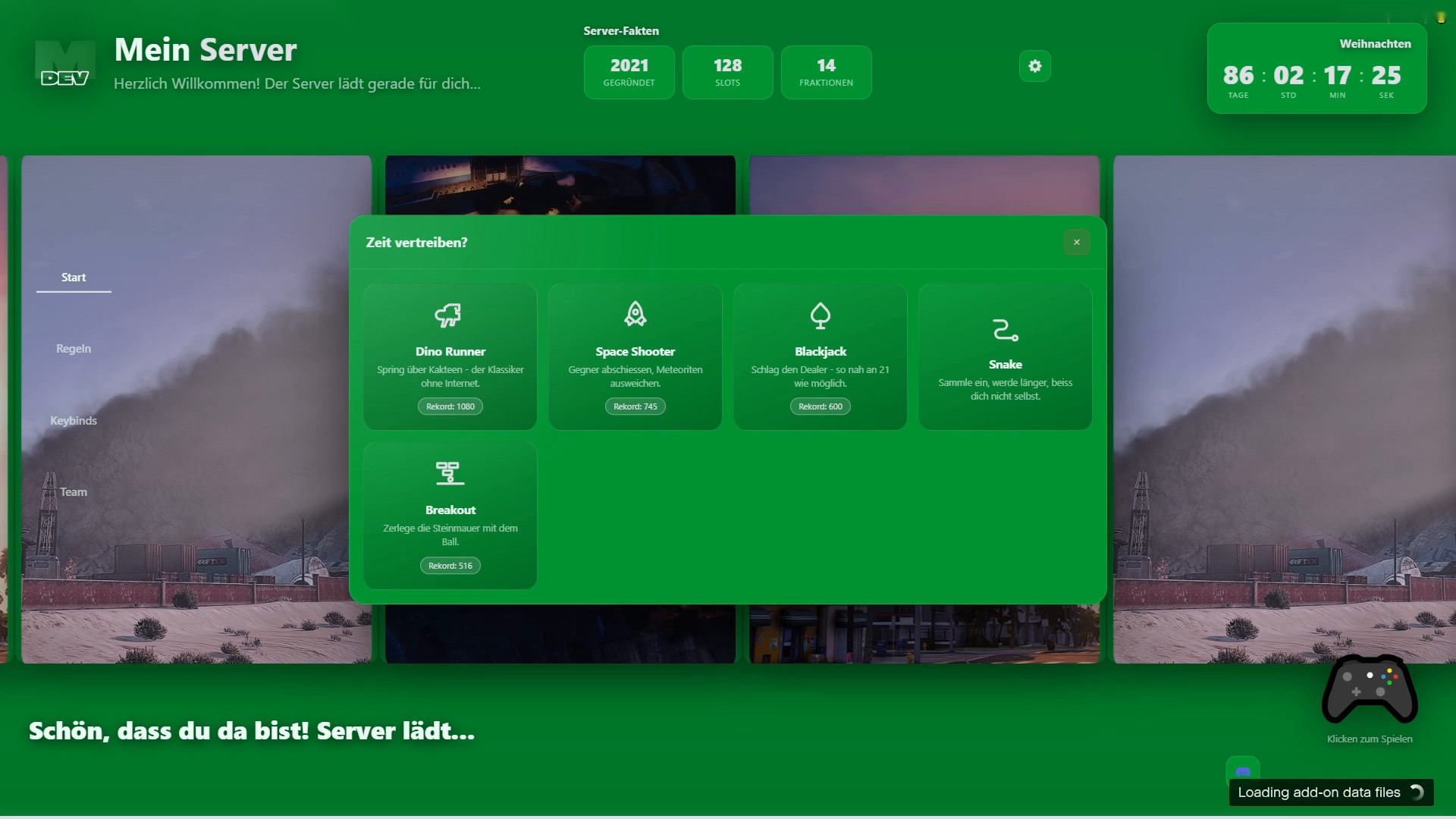The height and width of the screenshot is (819, 1456).
Task: Open the Regeln tab
Action: click(x=74, y=349)
